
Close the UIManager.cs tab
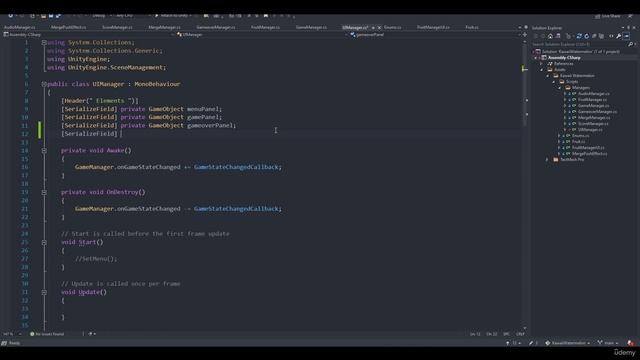click(x=379, y=27)
